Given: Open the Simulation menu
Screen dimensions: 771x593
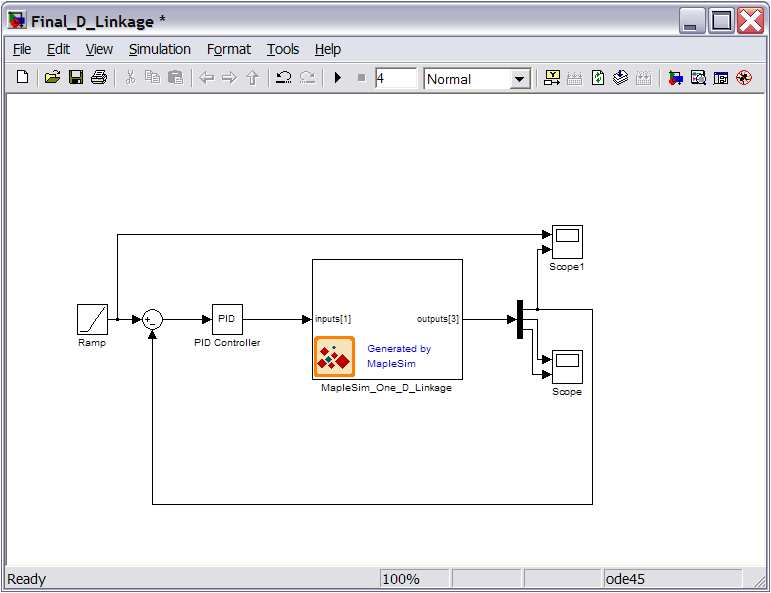Looking at the screenshot, I should (159, 49).
